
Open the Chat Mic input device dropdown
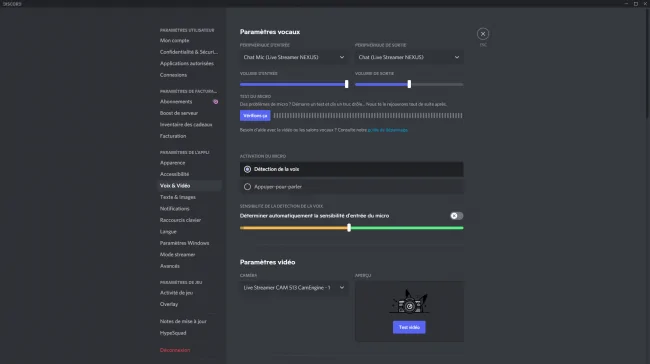pyautogui.click(x=294, y=57)
